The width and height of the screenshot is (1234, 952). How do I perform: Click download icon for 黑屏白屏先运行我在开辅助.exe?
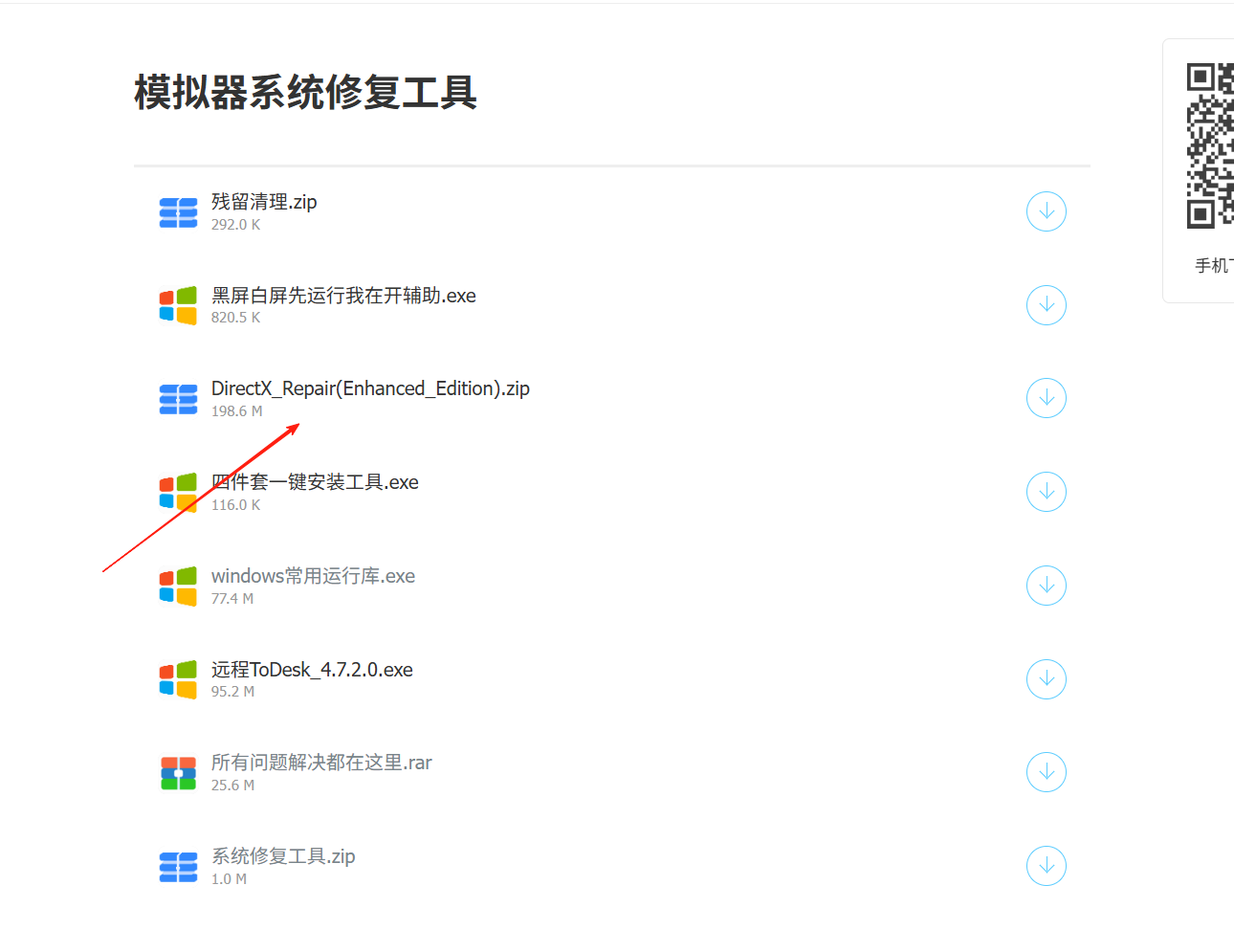pos(1046,305)
